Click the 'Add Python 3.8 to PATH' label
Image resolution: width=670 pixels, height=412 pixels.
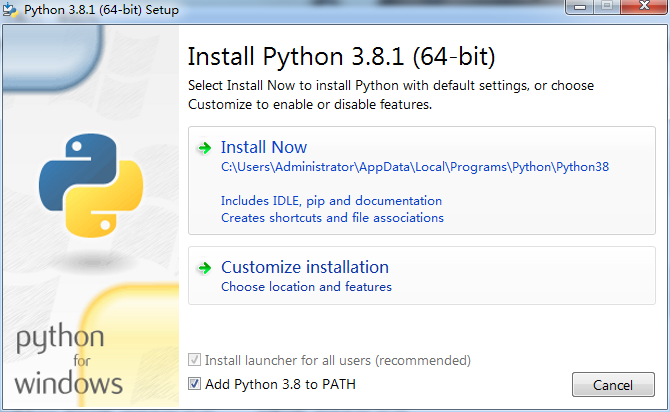click(280, 384)
